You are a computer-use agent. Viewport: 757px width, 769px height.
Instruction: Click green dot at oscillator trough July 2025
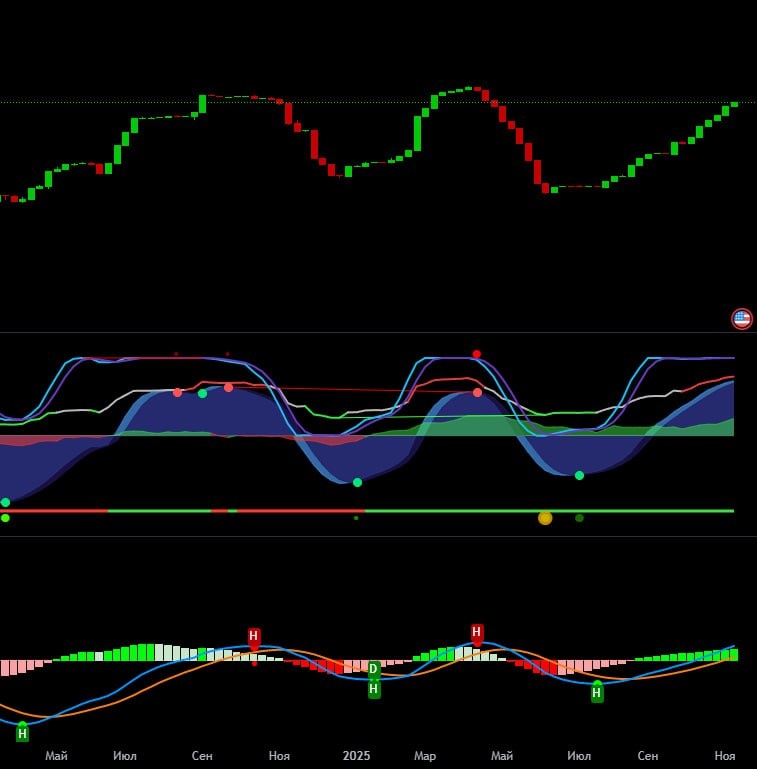tap(579, 475)
